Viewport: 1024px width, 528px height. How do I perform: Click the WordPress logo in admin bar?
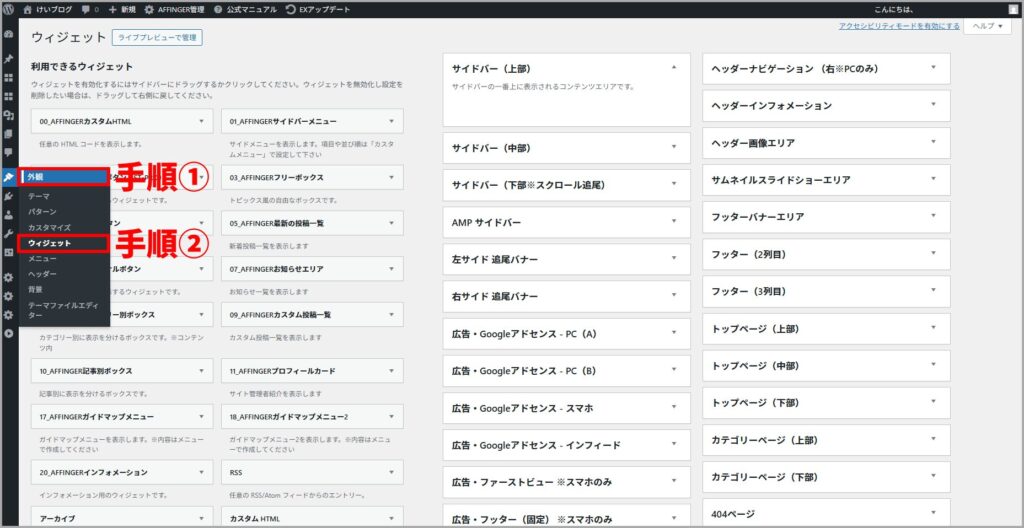coord(9,9)
